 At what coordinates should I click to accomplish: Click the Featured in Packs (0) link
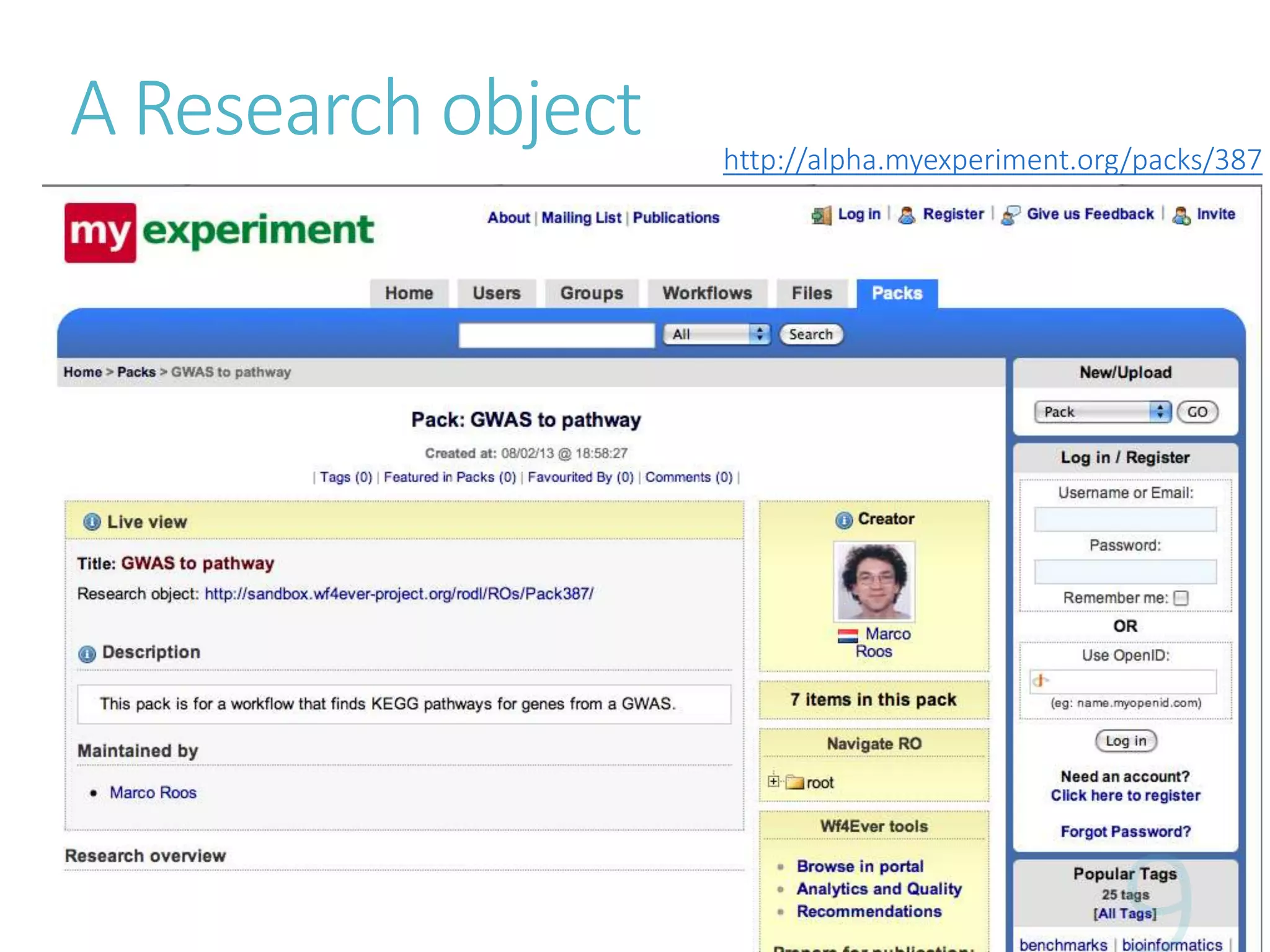tap(450, 477)
